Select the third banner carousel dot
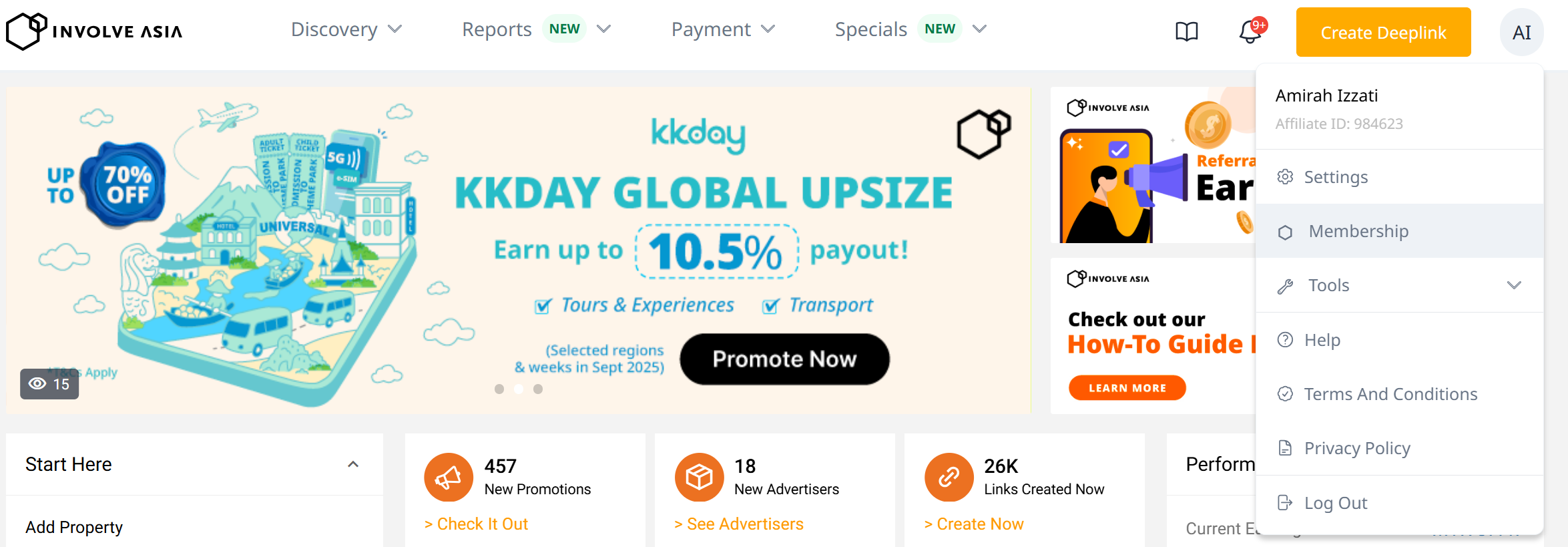Image resolution: width=1568 pixels, height=547 pixels. point(538,389)
